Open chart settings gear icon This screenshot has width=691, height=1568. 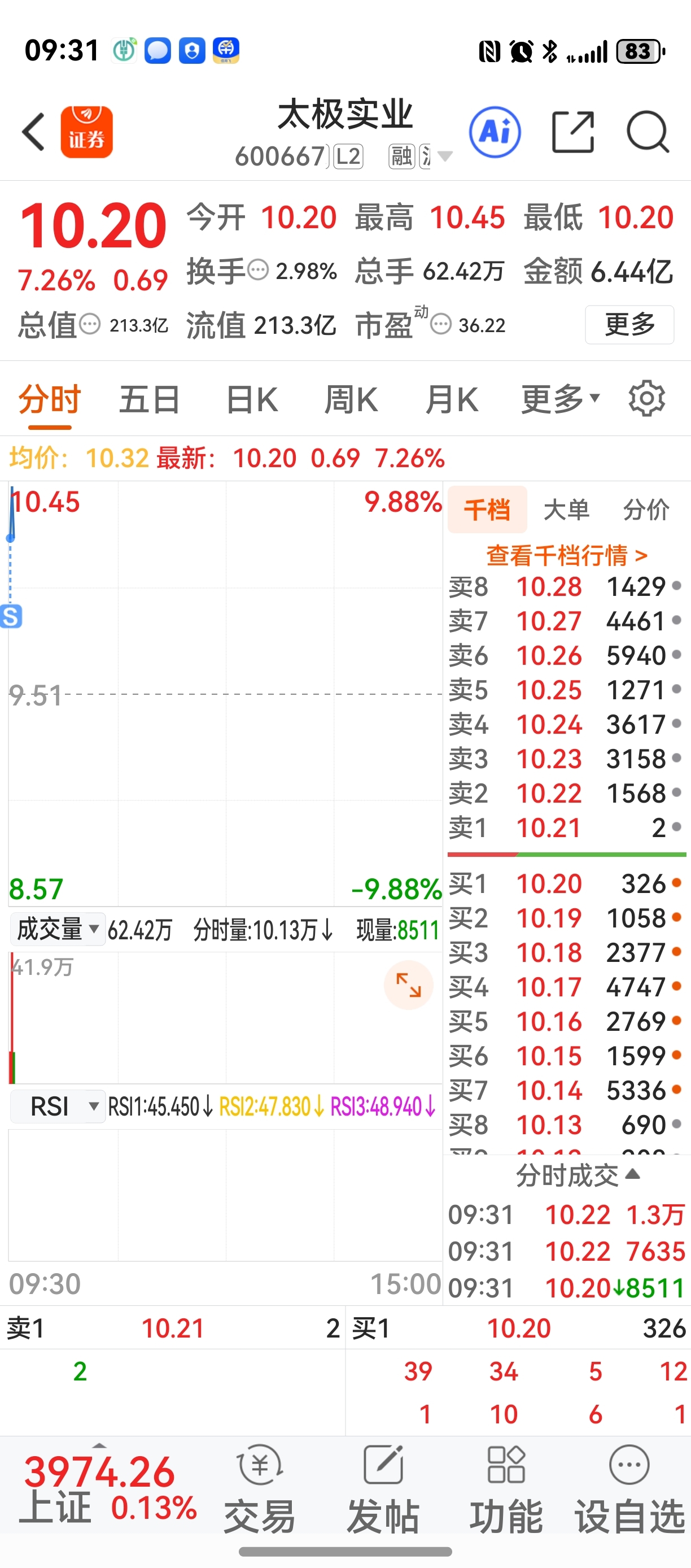(646, 399)
